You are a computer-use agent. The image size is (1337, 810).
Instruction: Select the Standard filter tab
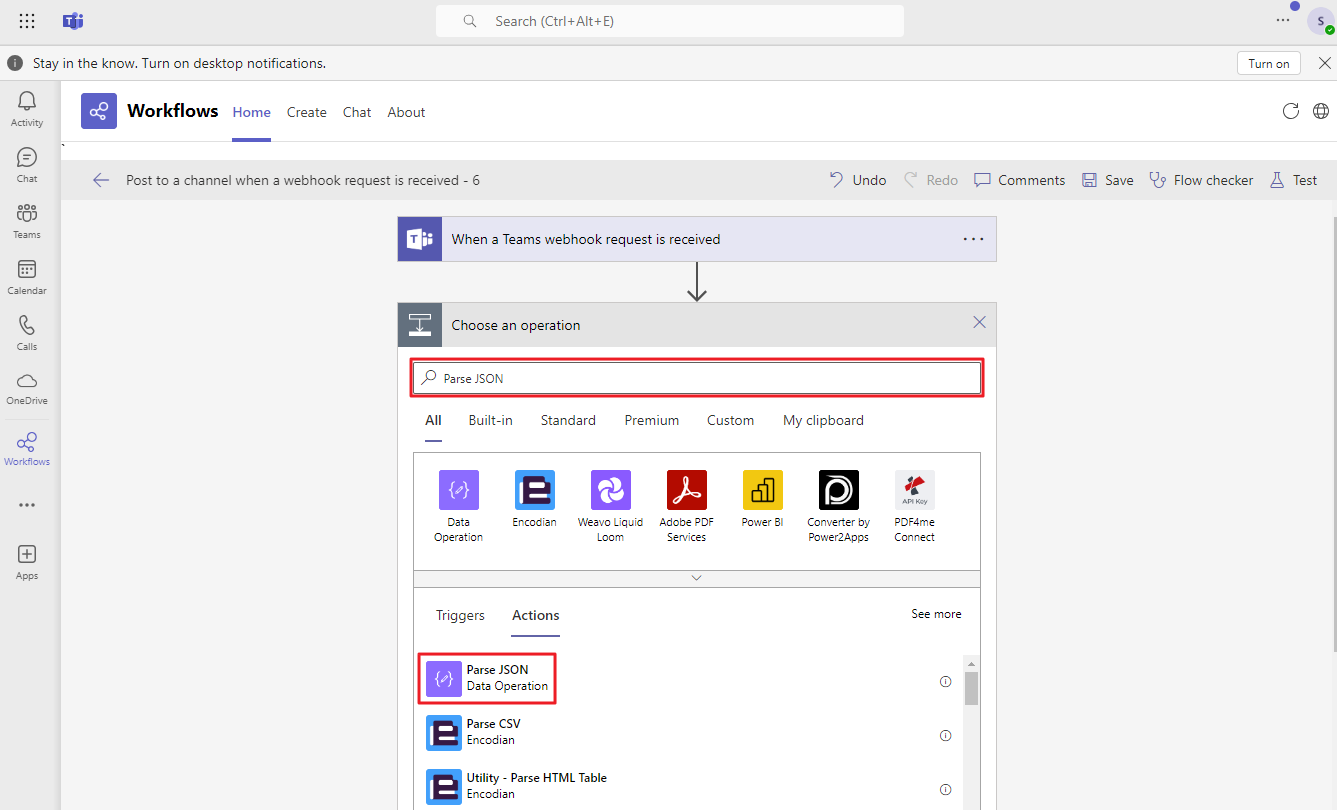568,421
